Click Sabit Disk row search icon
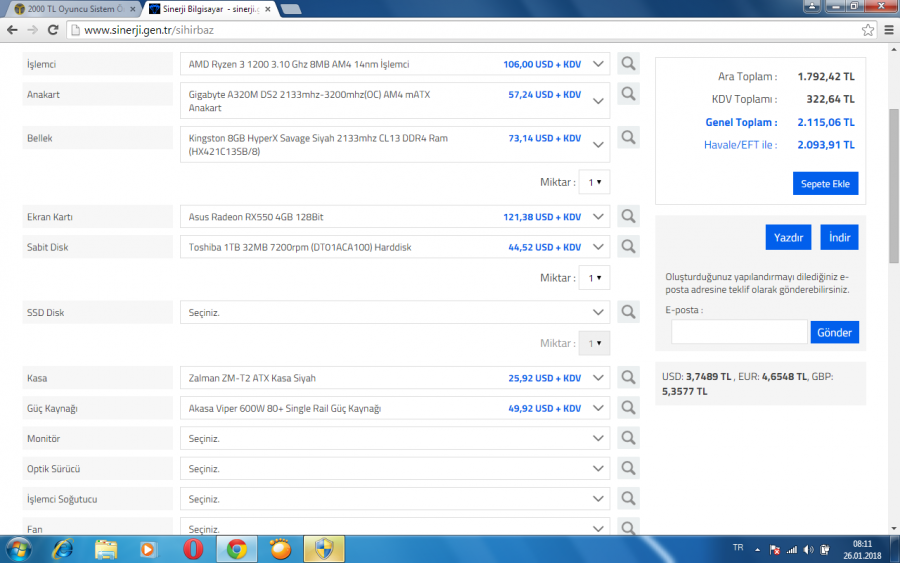Viewport: 900px width, 563px height. point(629,247)
